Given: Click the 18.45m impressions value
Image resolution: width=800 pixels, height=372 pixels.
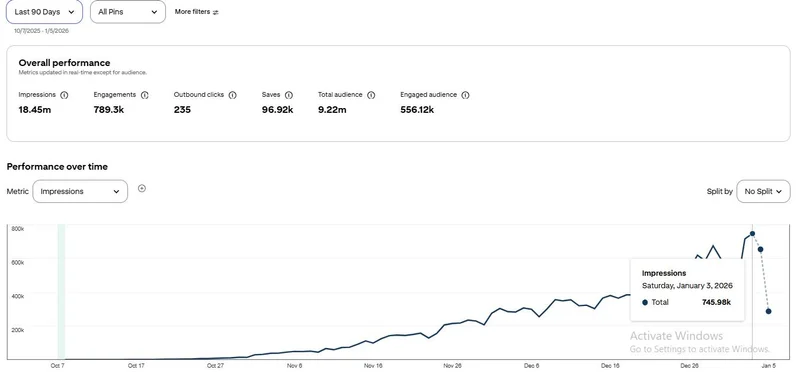Looking at the screenshot, I should 35,110.
